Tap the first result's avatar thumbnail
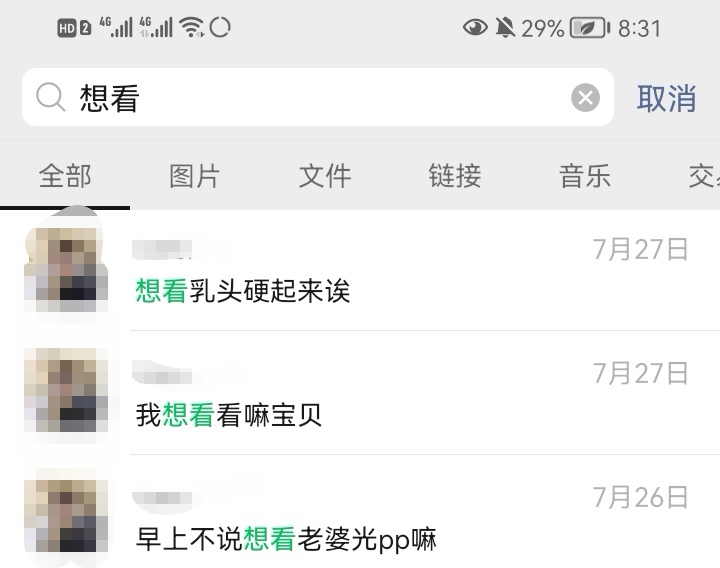720x568 pixels. (66, 270)
